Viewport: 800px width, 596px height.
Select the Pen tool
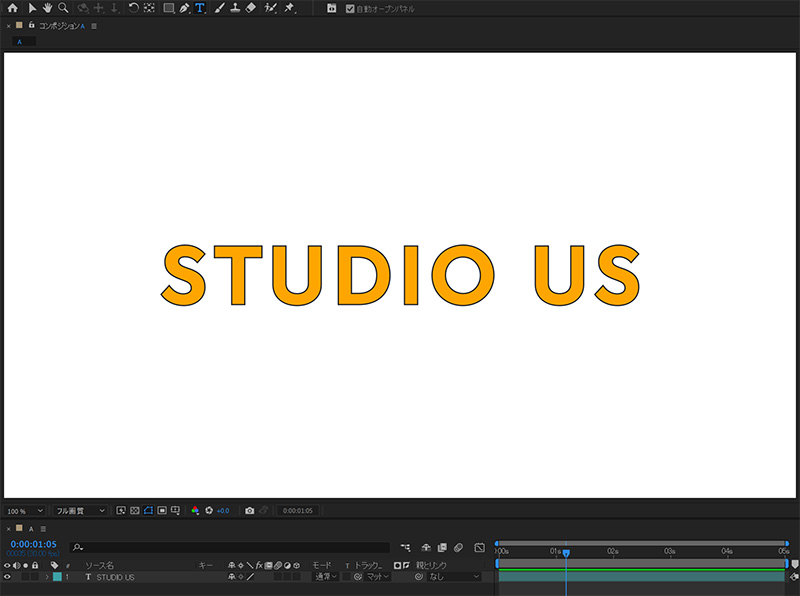[x=184, y=8]
